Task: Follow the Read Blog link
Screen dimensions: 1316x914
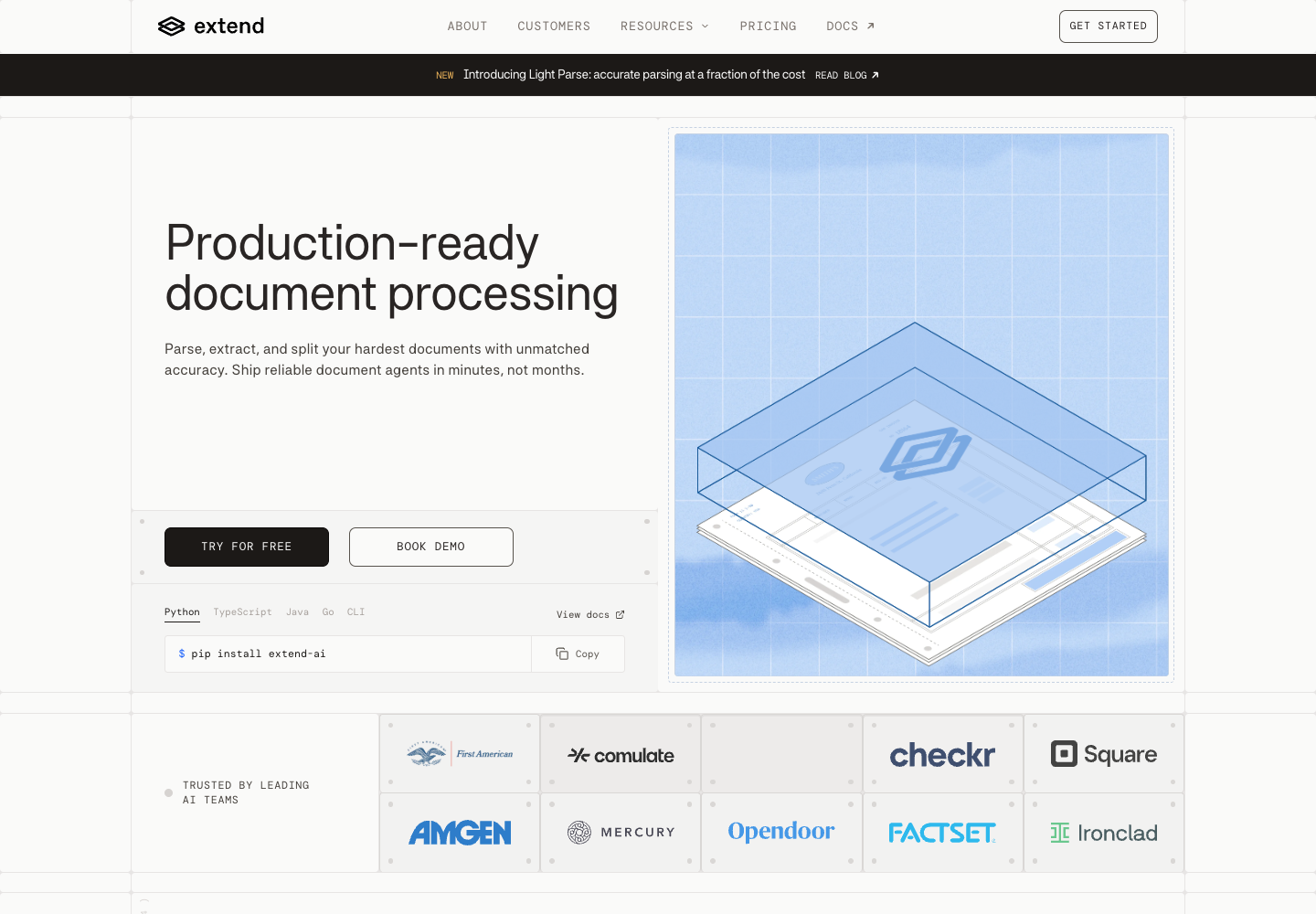Action: tap(847, 75)
